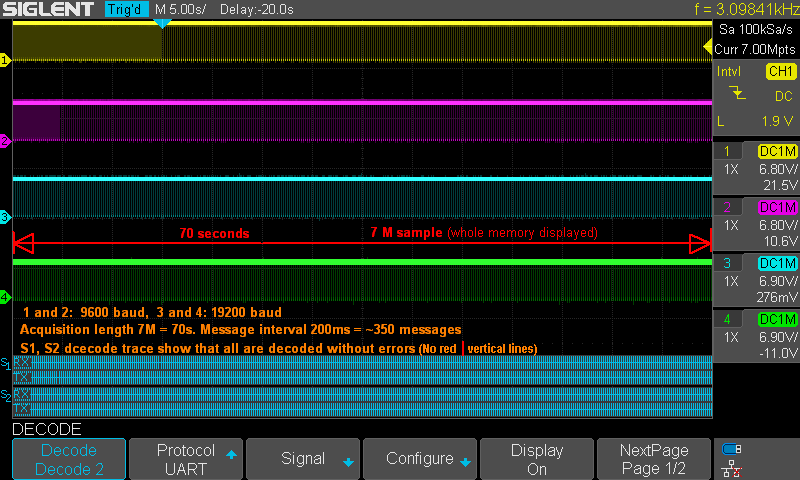
Task: Click the SIGLENT logo
Action: tap(48, 9)
